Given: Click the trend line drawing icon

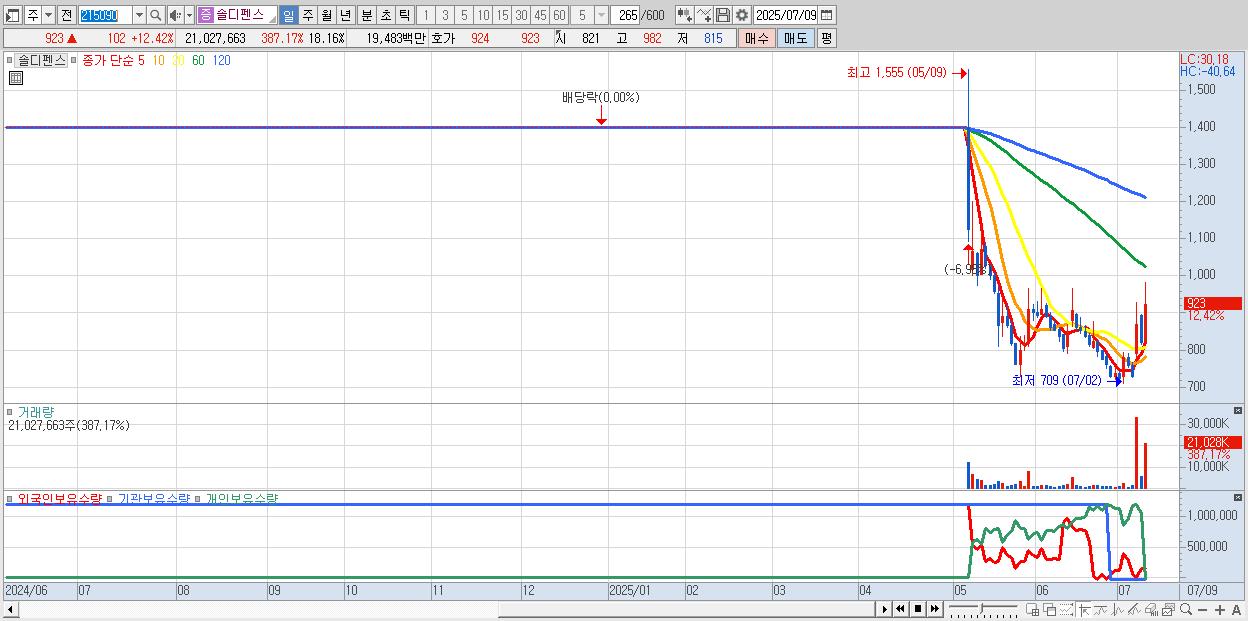Looking at the screenshot, I should click(1134, 609).
